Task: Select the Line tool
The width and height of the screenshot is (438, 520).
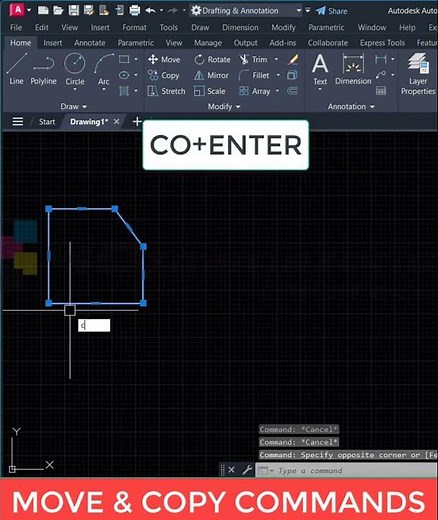Action: 16,69
